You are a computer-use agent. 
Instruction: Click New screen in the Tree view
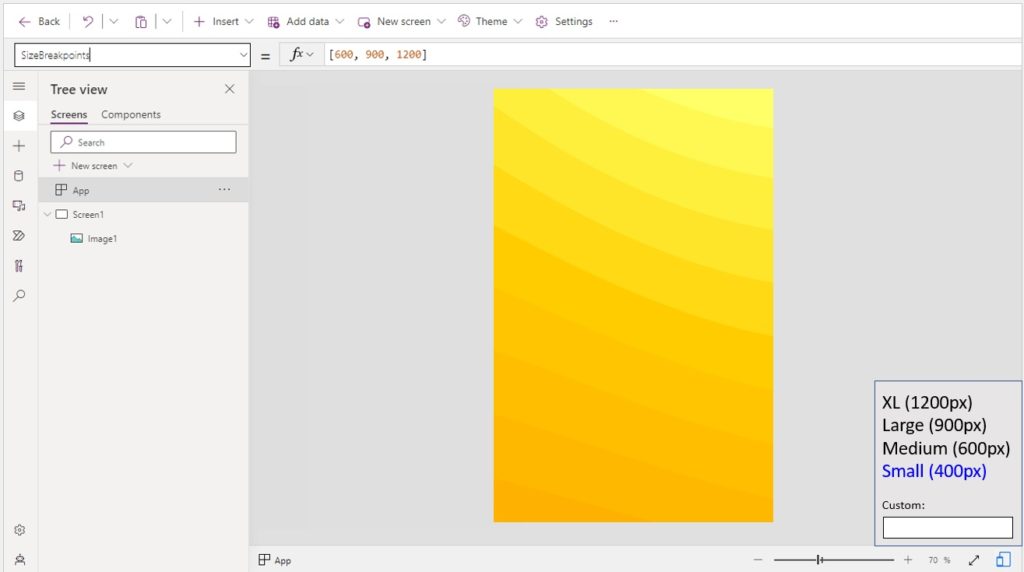tap(86, 166)
